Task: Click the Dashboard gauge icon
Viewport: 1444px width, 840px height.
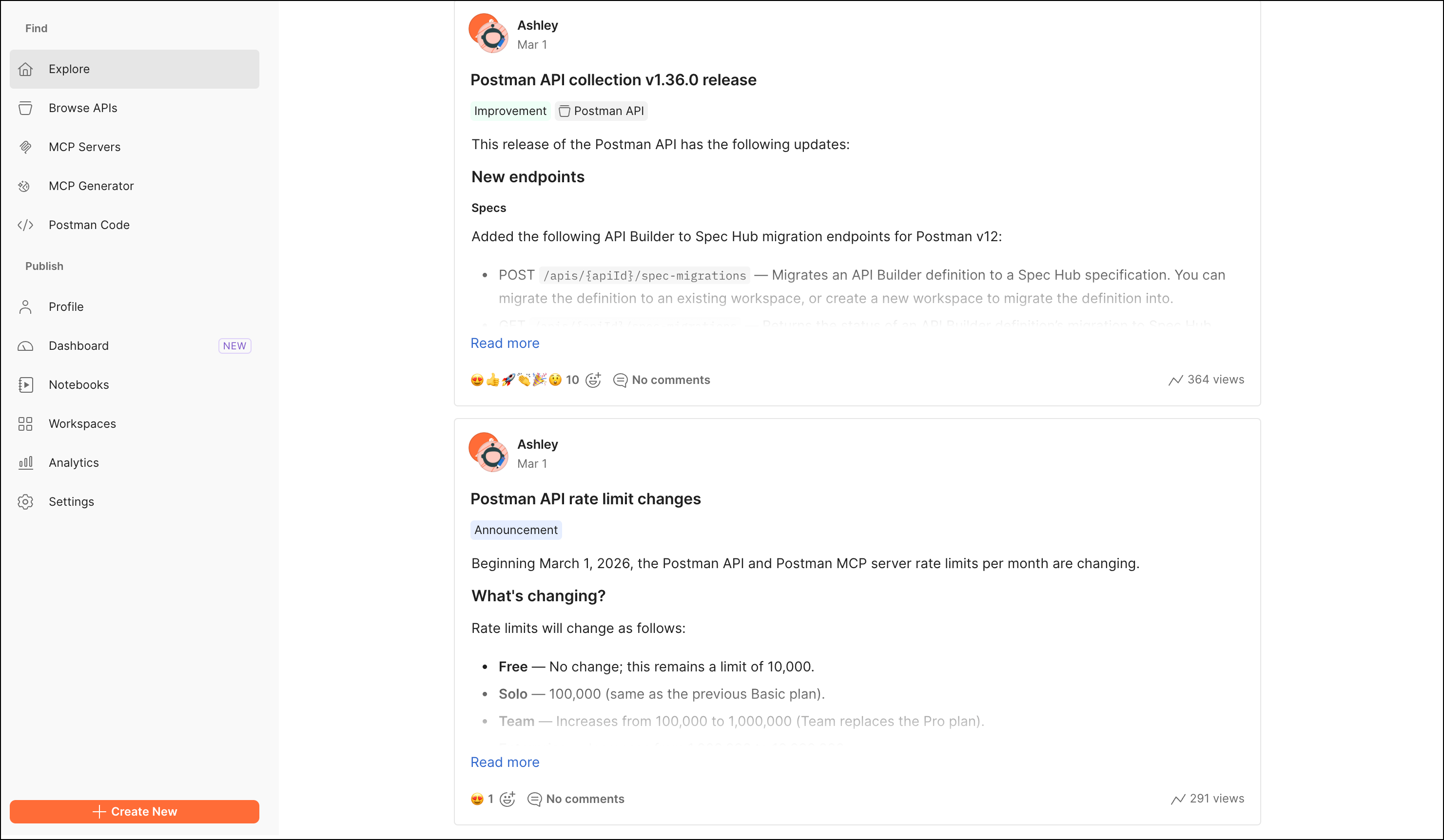Action: 25,346
